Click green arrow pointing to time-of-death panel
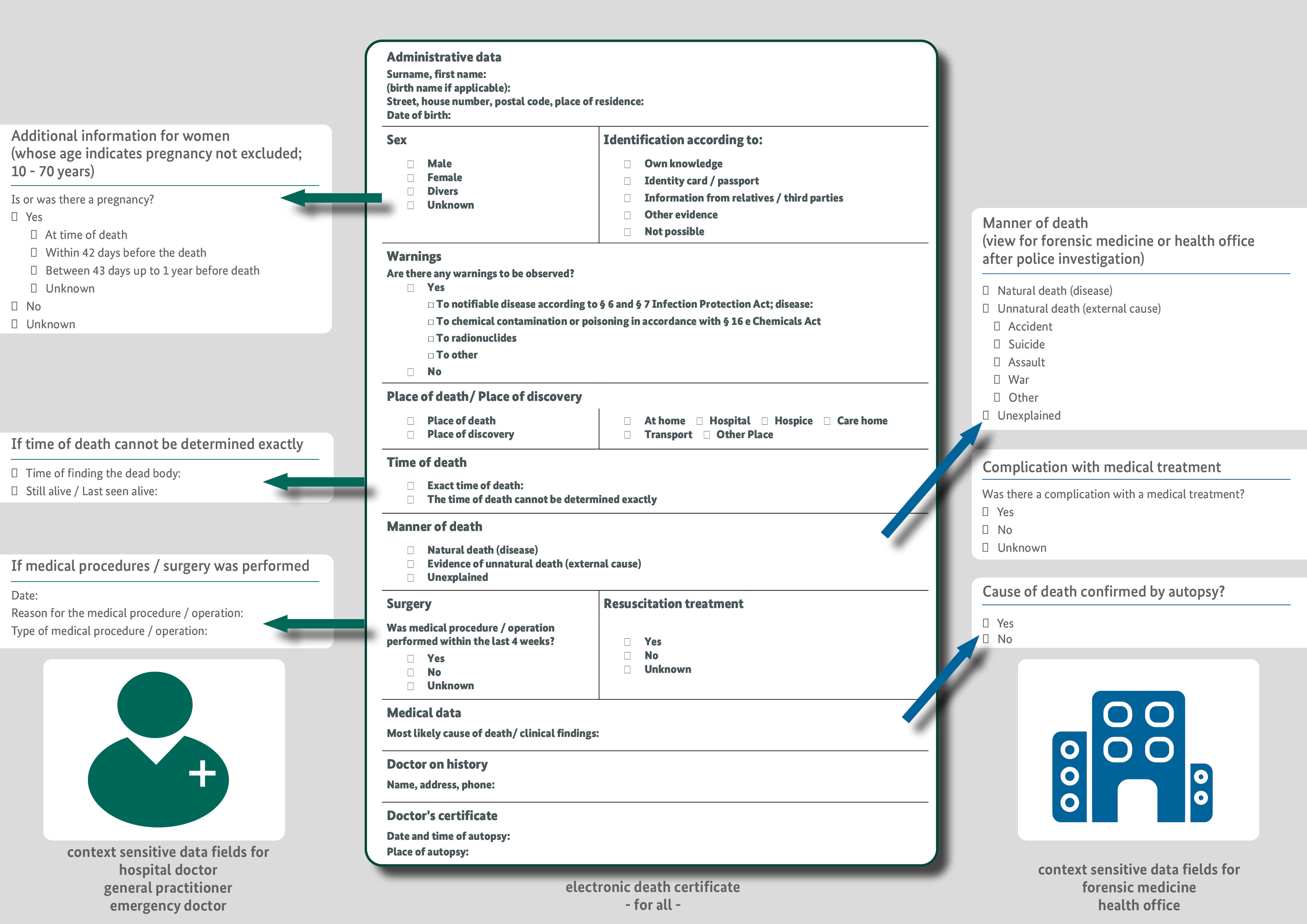The height and width of the screenshot is (924, 1307). [x=314, y=482]
